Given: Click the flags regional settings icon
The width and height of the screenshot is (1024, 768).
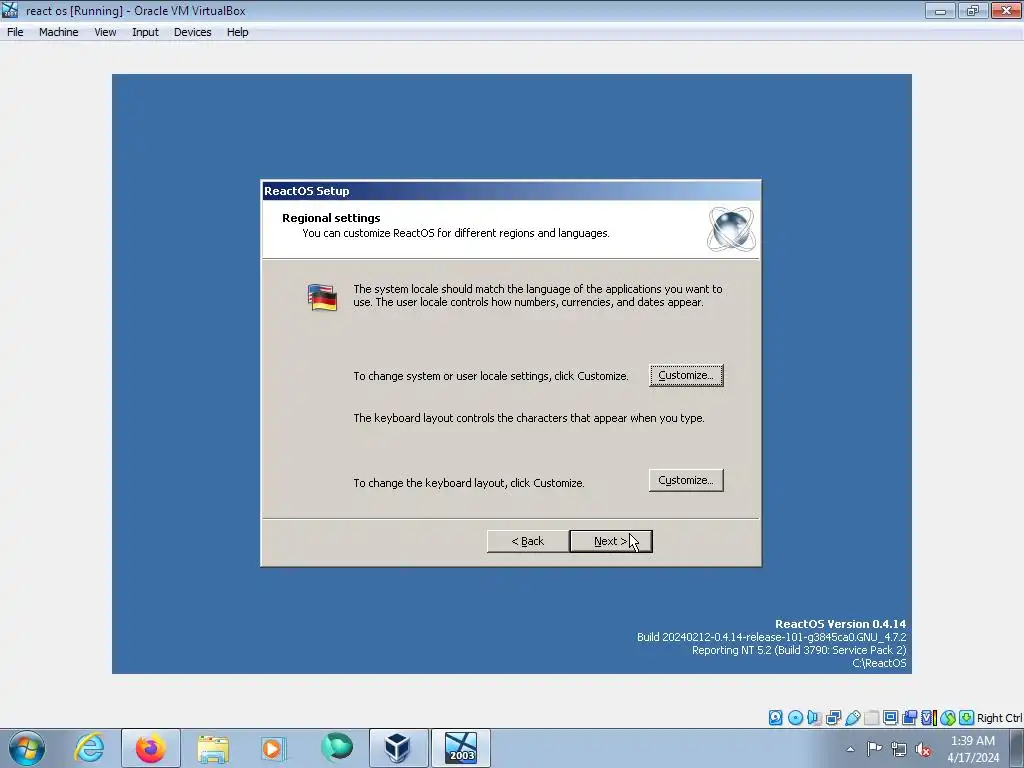Looking at the screenshot, I should click(x=322, y=298).
